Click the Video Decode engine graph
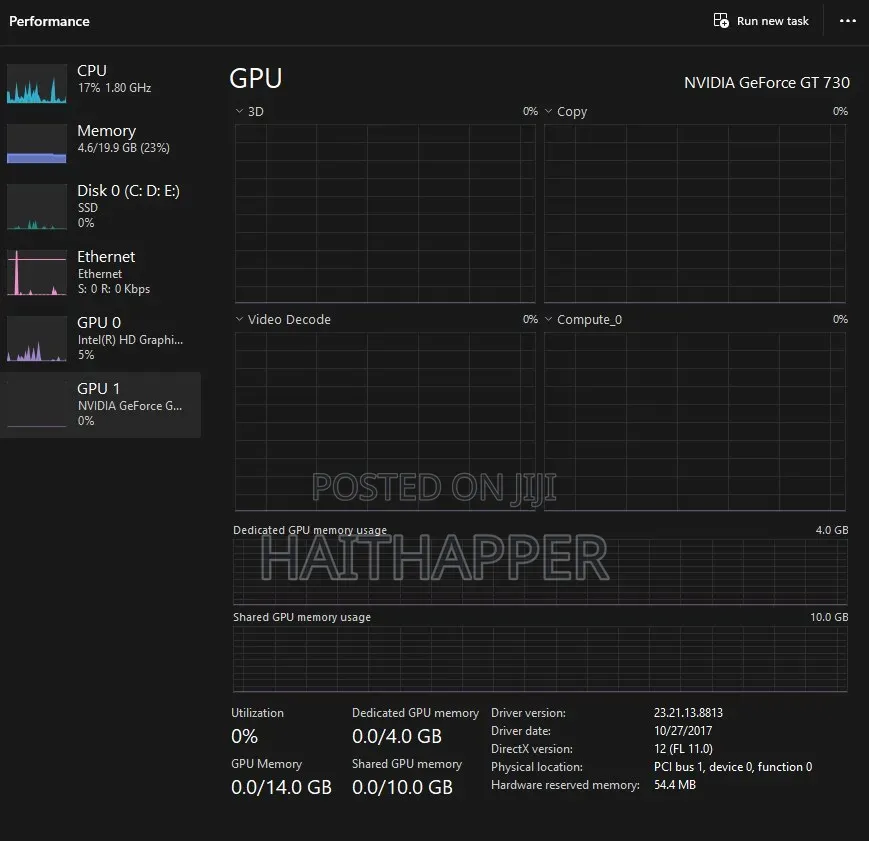869x841 pixels. tap(385, 421)
